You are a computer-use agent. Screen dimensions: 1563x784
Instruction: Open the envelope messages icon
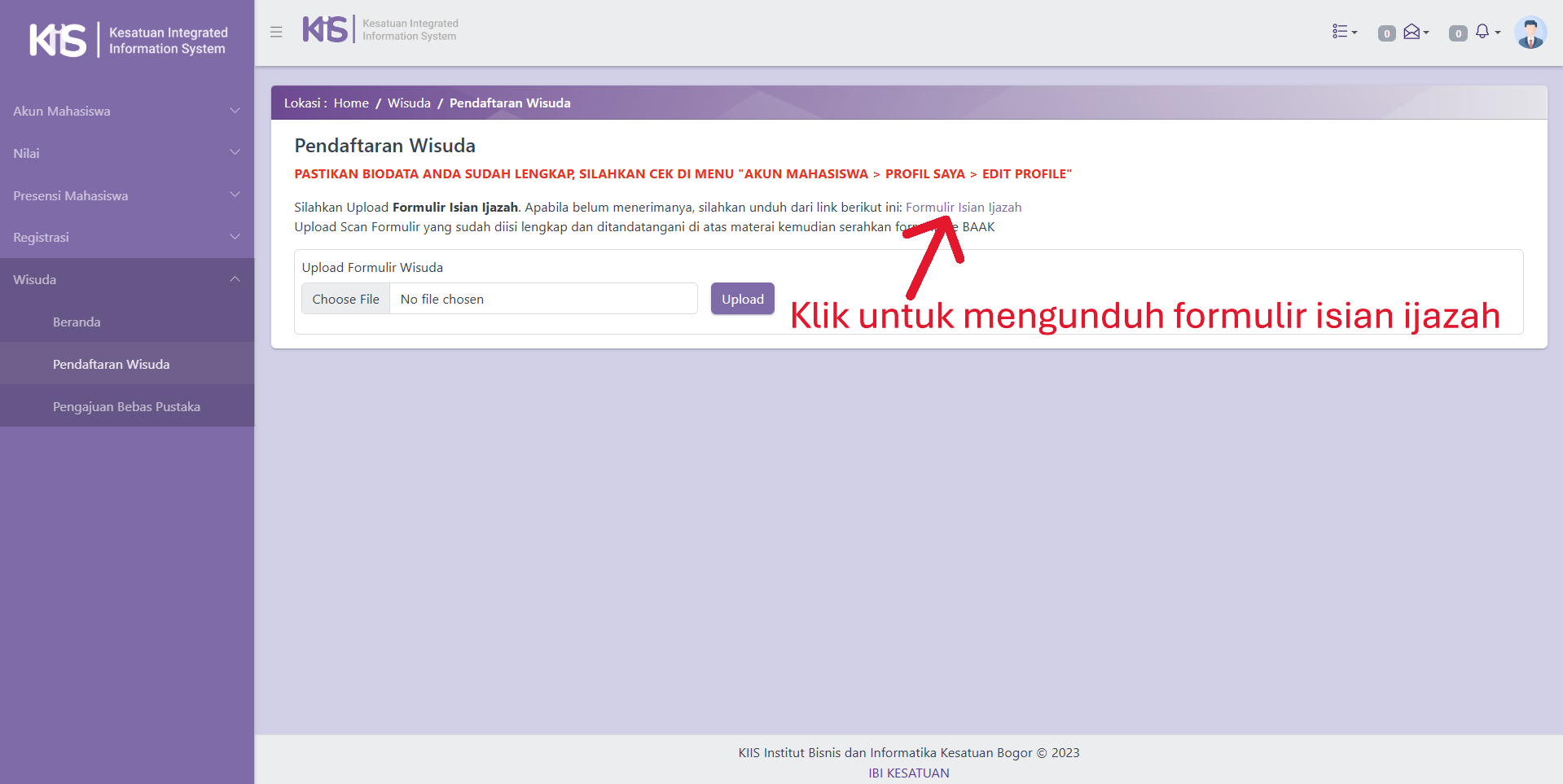point(1414,32)
